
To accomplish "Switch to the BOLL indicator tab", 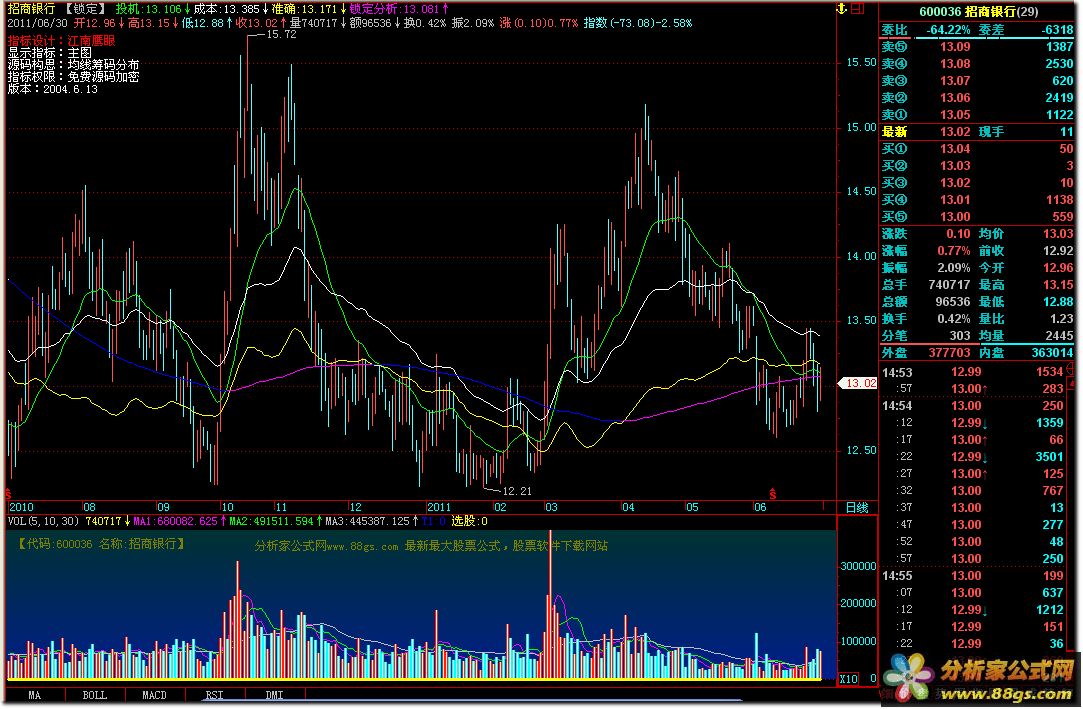I will [95, 695].
